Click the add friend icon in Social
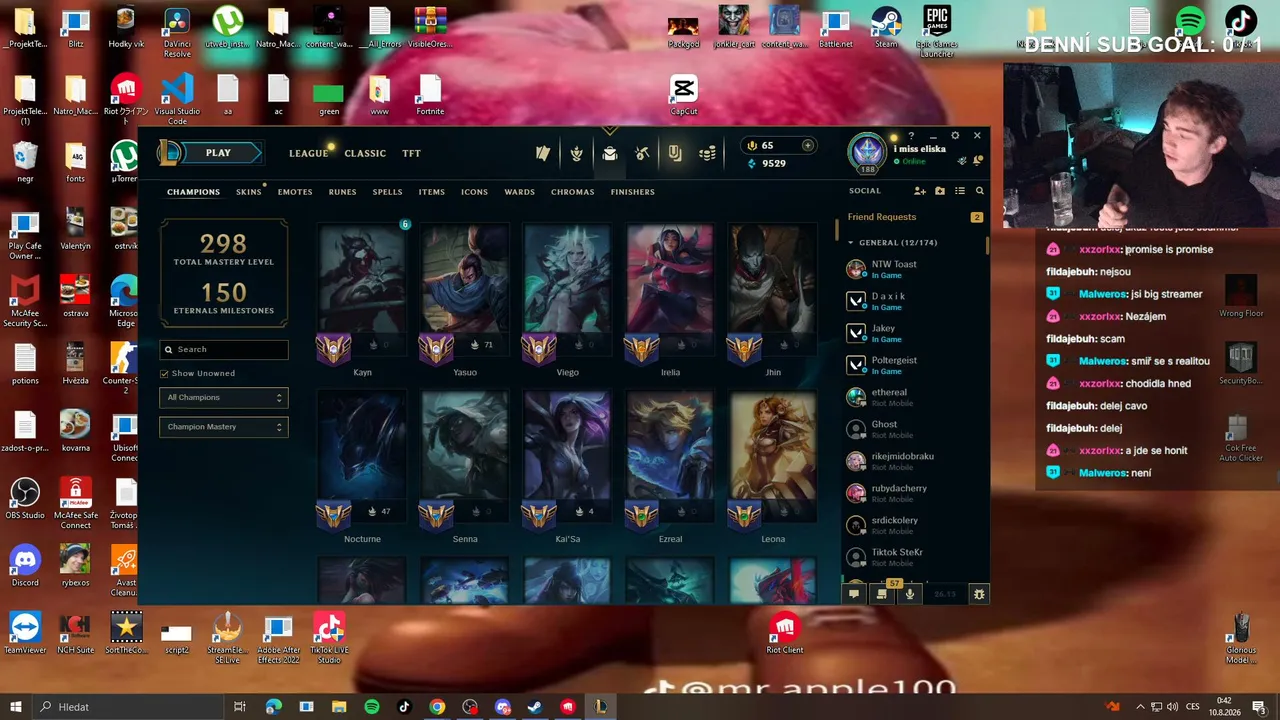This screenshot has height=720, width=1280. (920, 191)
